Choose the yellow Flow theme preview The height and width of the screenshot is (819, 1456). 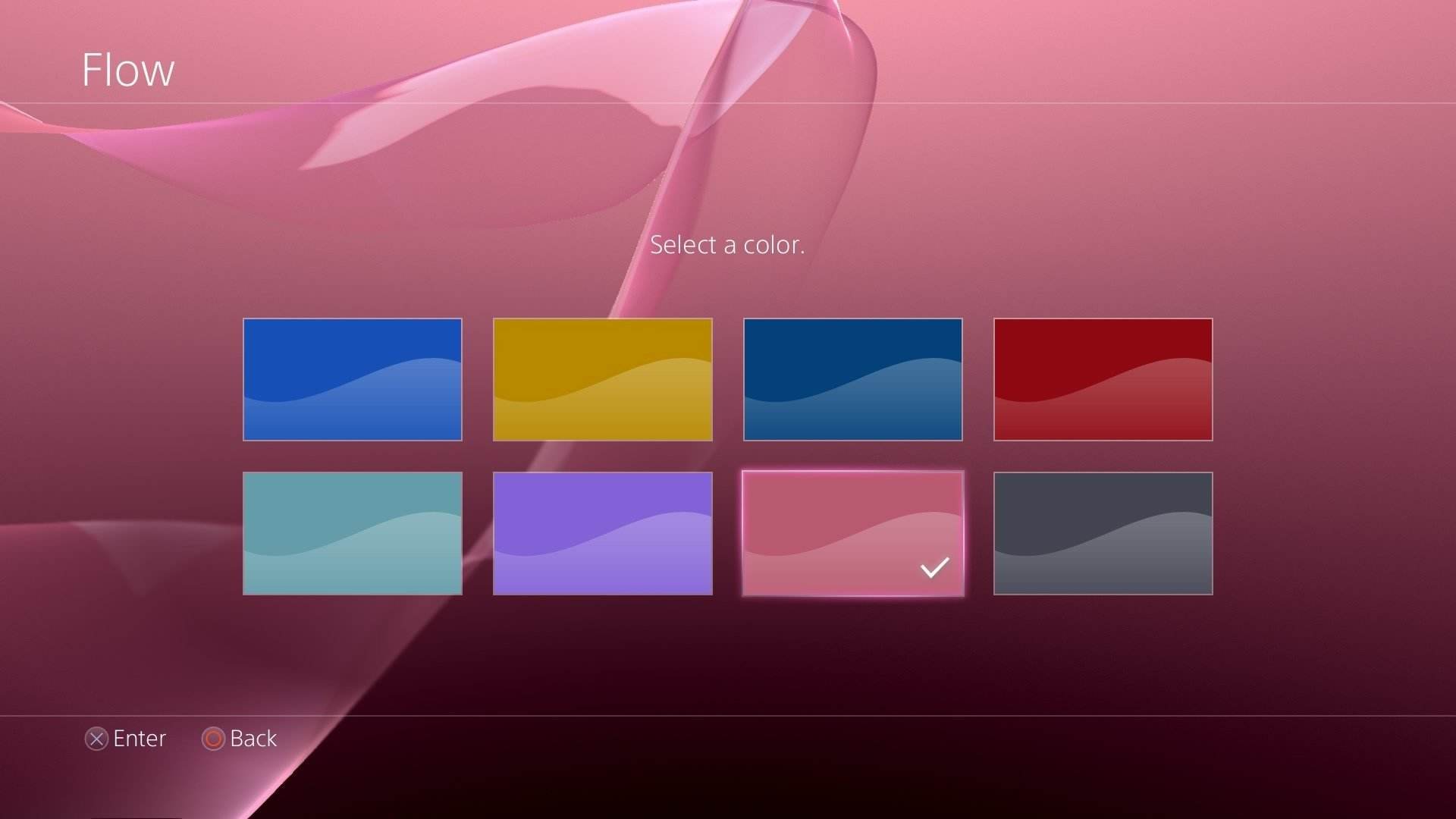coord(602,379)
